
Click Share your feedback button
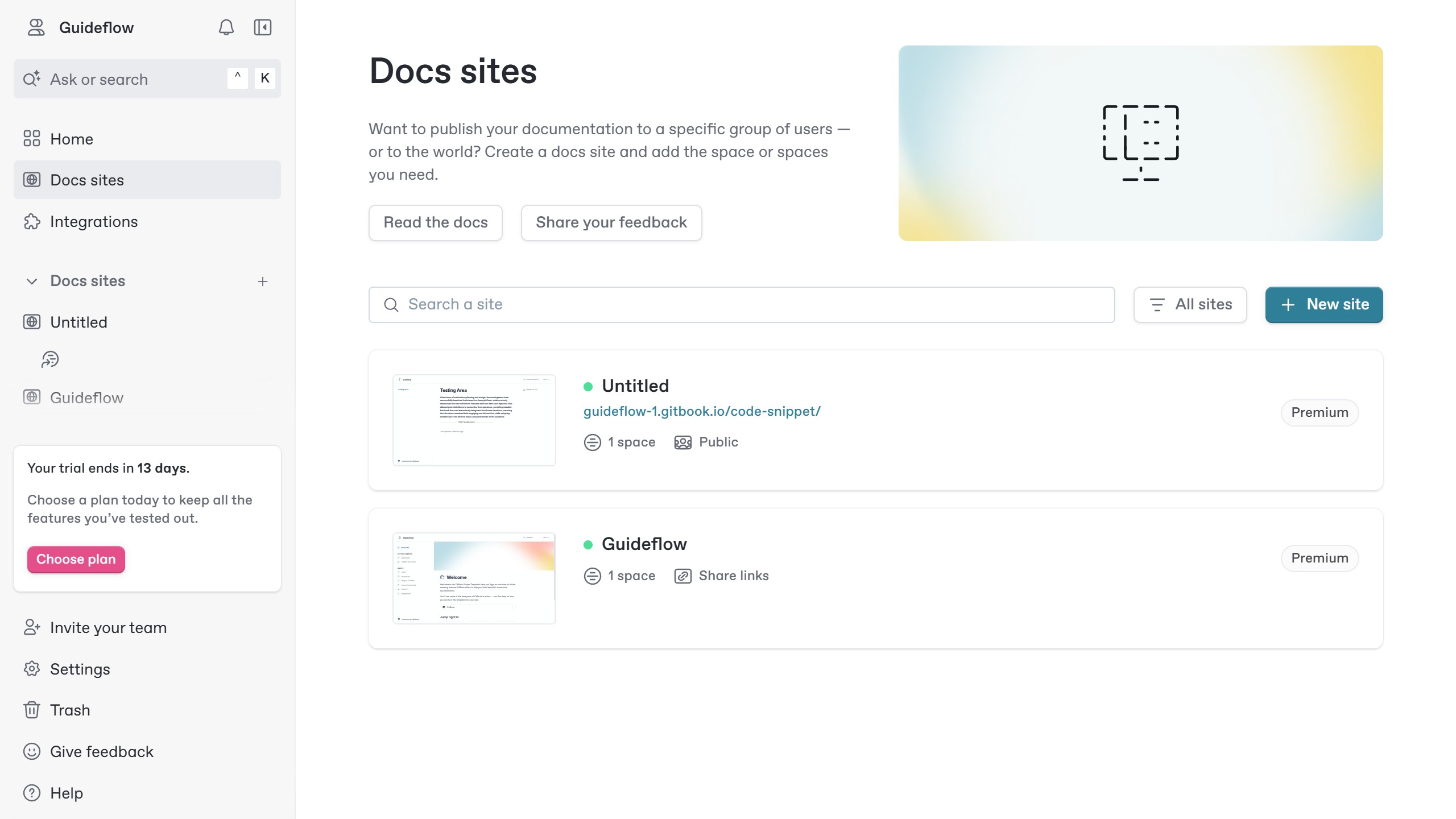tap(611, 222)
